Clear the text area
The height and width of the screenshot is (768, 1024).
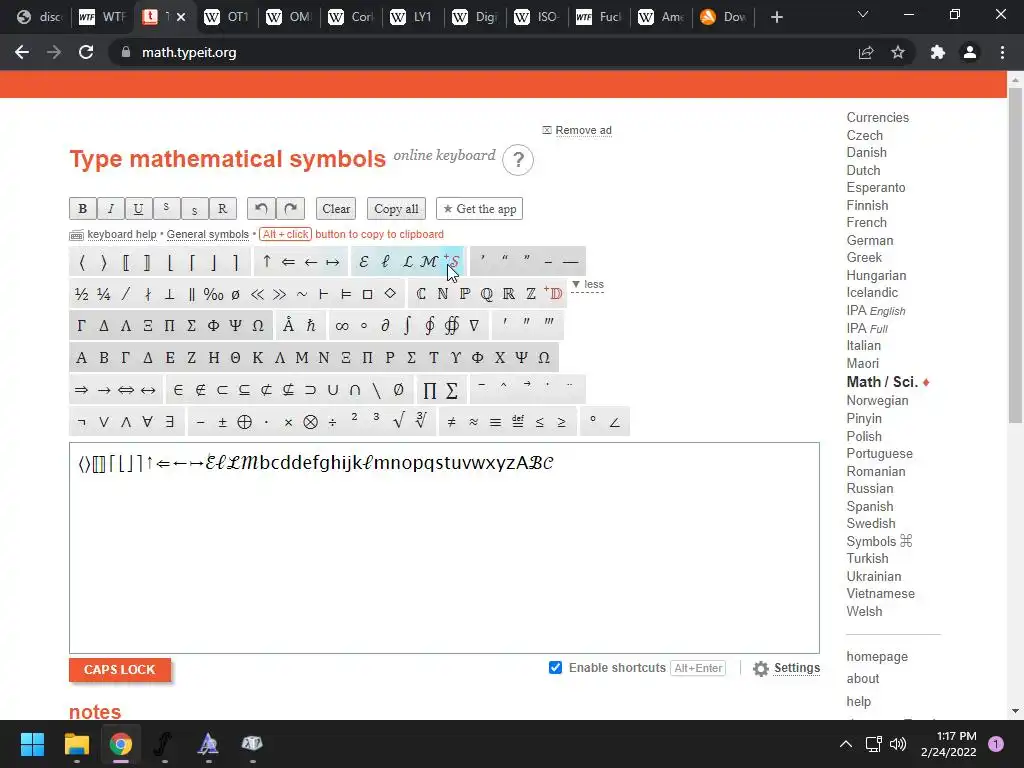tap(336, 209)
